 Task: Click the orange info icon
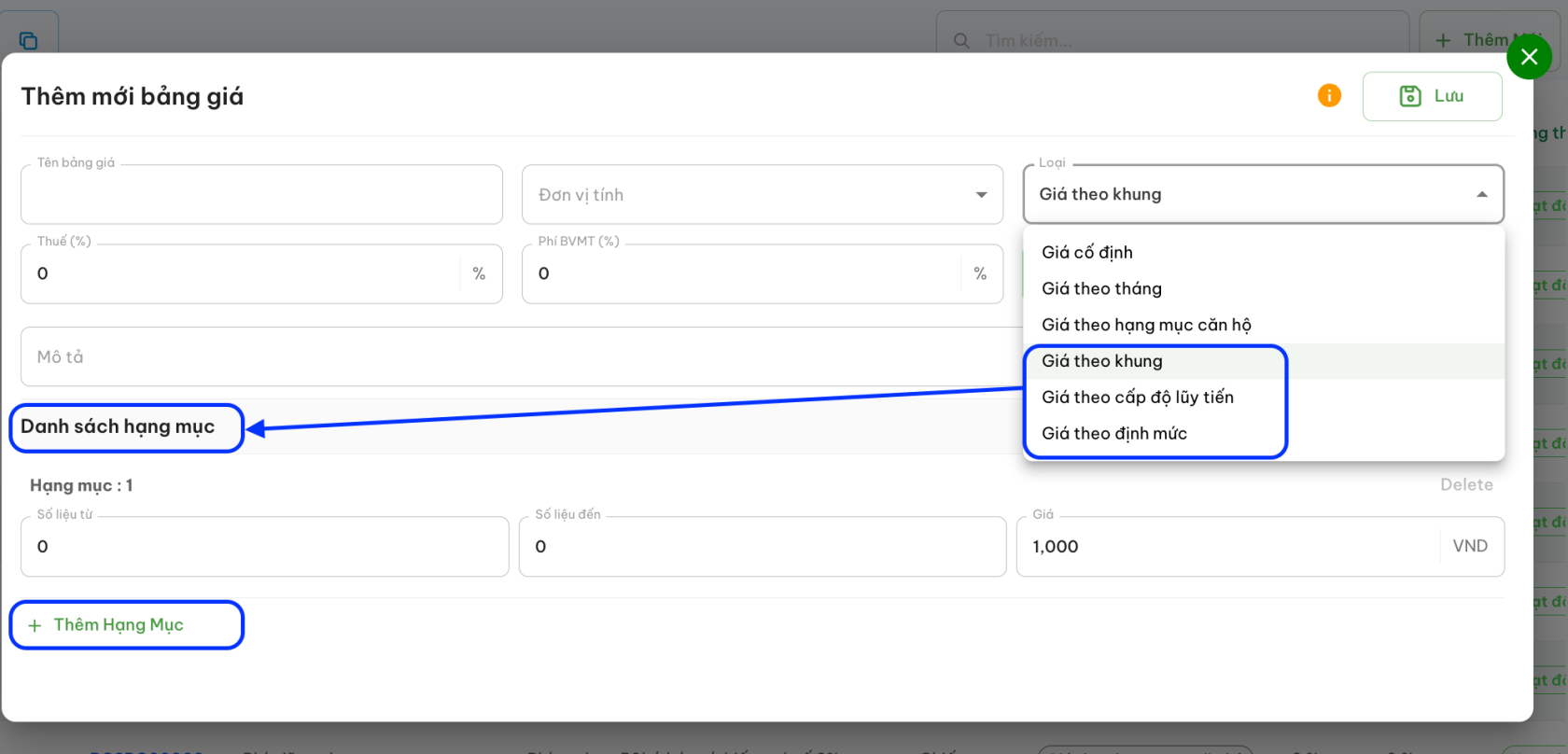tap(1329, 95)
